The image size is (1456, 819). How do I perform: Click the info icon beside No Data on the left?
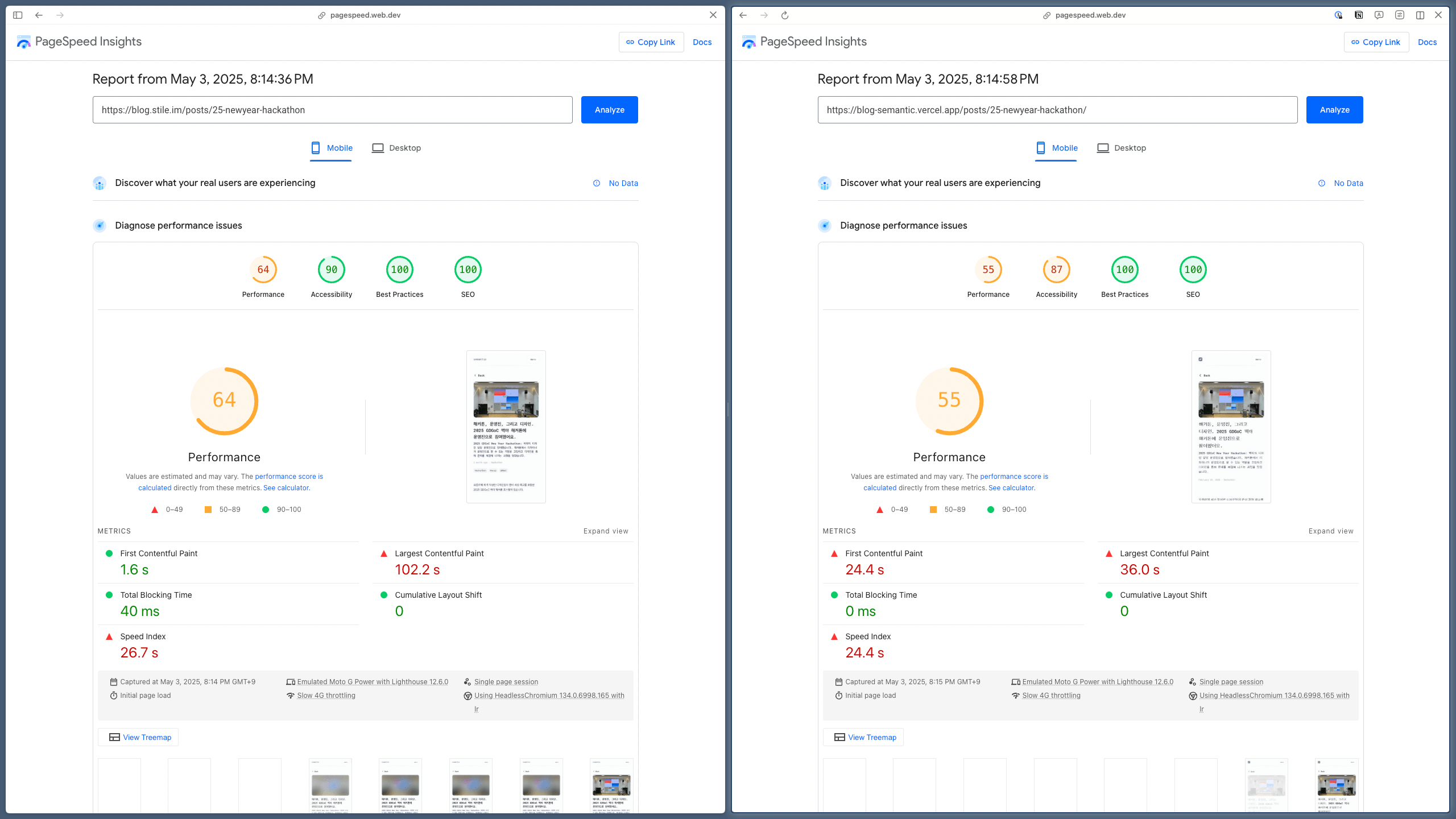point(596,183)
